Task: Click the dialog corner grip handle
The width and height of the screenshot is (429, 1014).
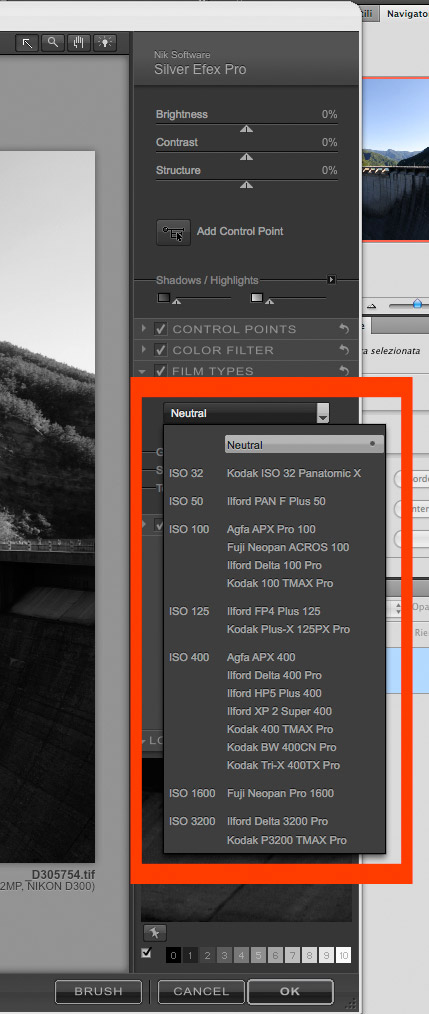Action: point(352,1003)
